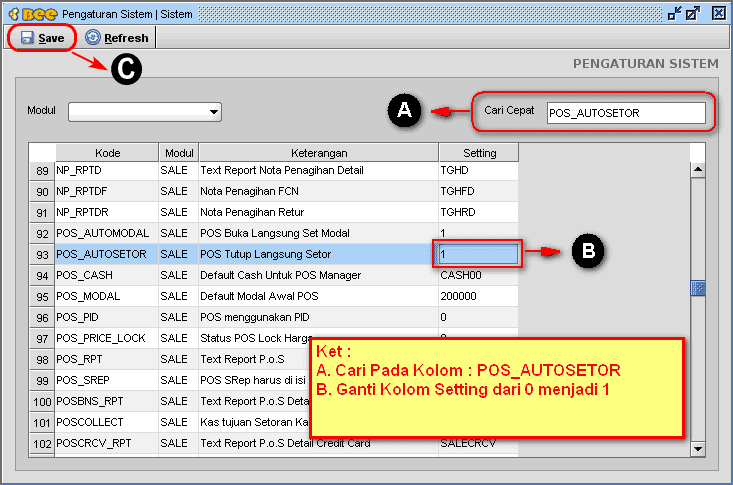Click Setting value 200000 for POS_MODAL
This screenshot has height=485, width=733.
pos(477,296)
